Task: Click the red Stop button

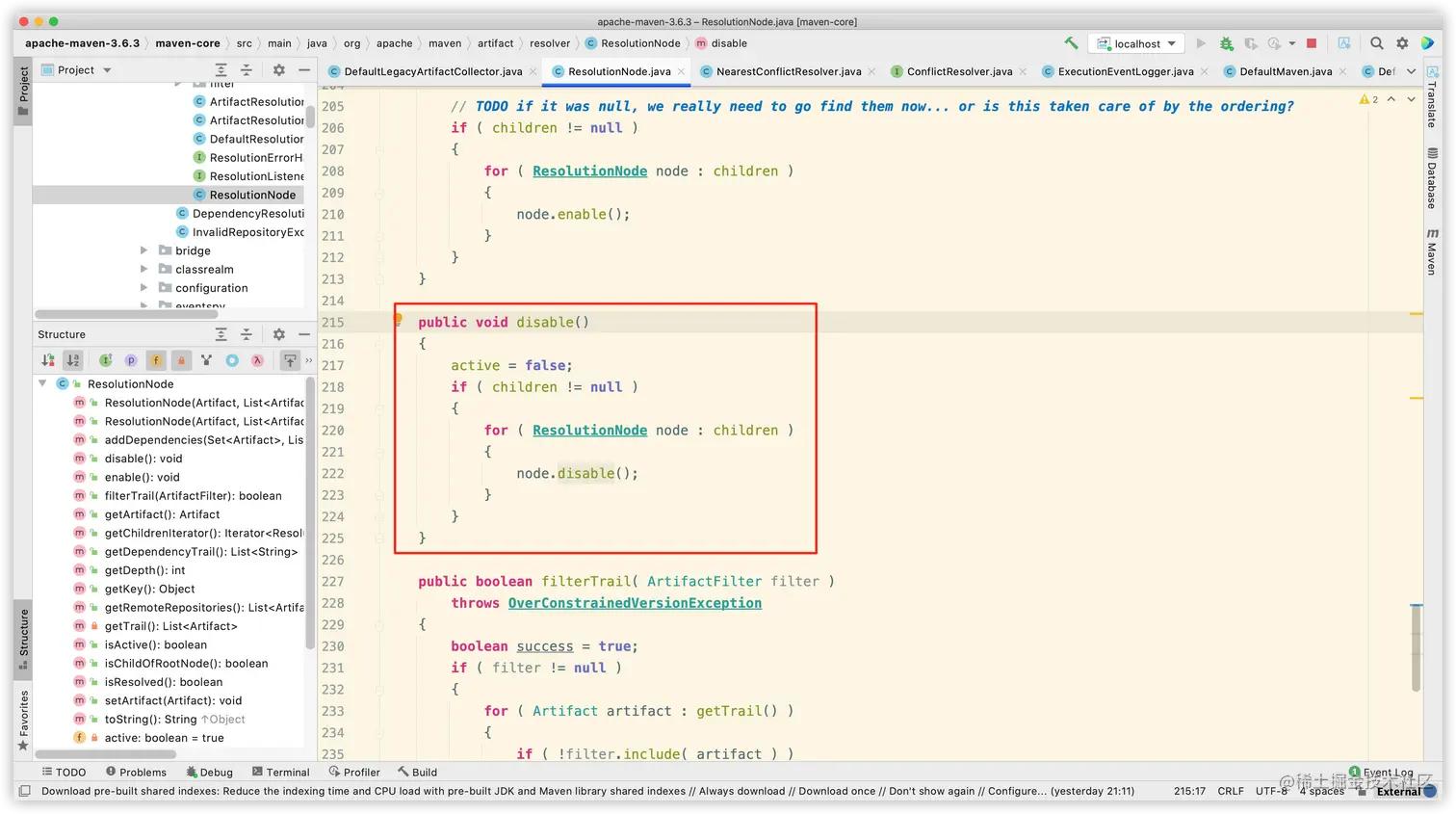Action: (1312, 43)
